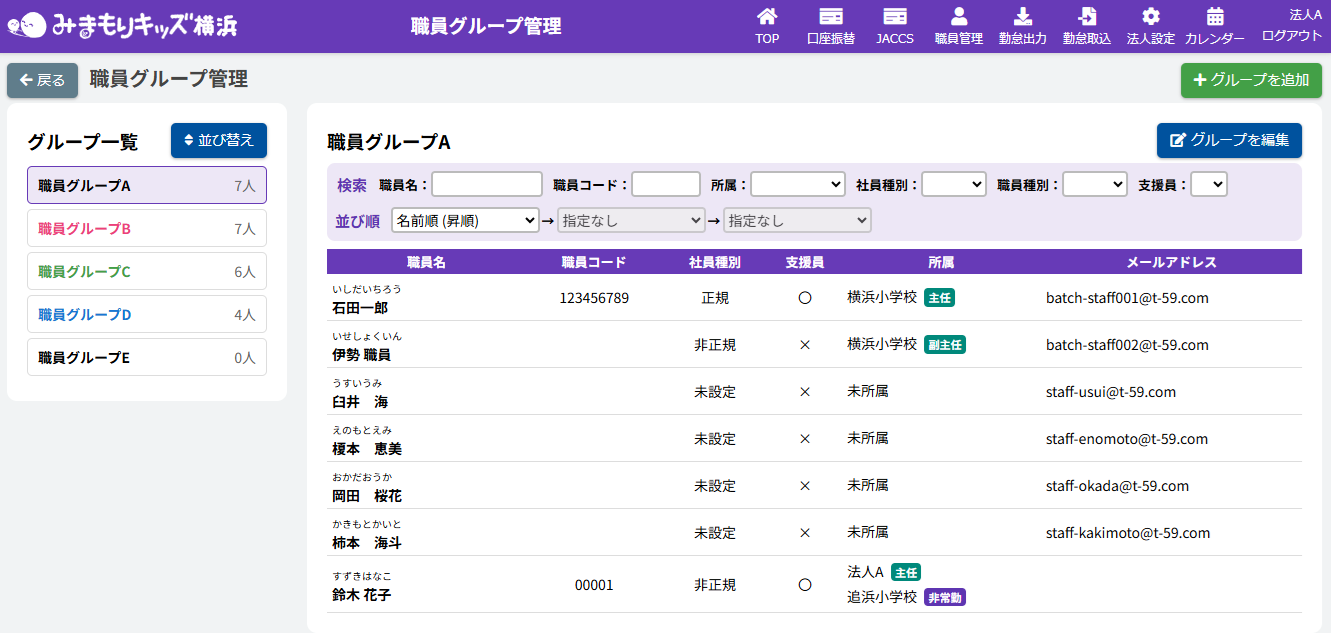Viewport: 1331px width, 633px height.
Task: Click 非常勤 badge next to 追浜小学校
Action: (x=945, y=597)
